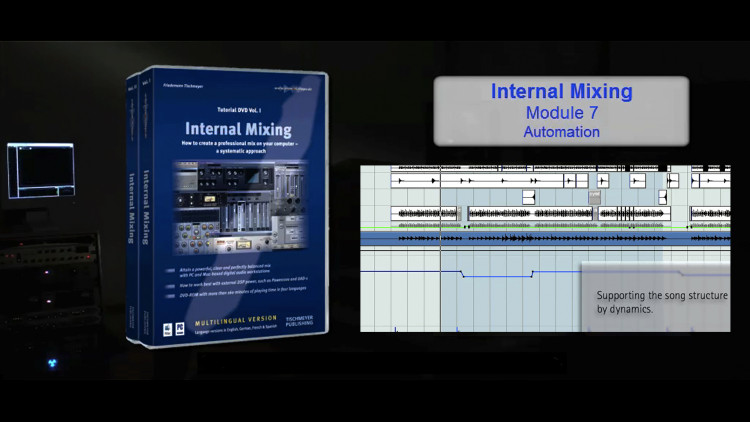The height and width of the screenshot is (422, 750).
Task: Click the Tischmeyer Publishing logo on box
Action: pos(299,321)
